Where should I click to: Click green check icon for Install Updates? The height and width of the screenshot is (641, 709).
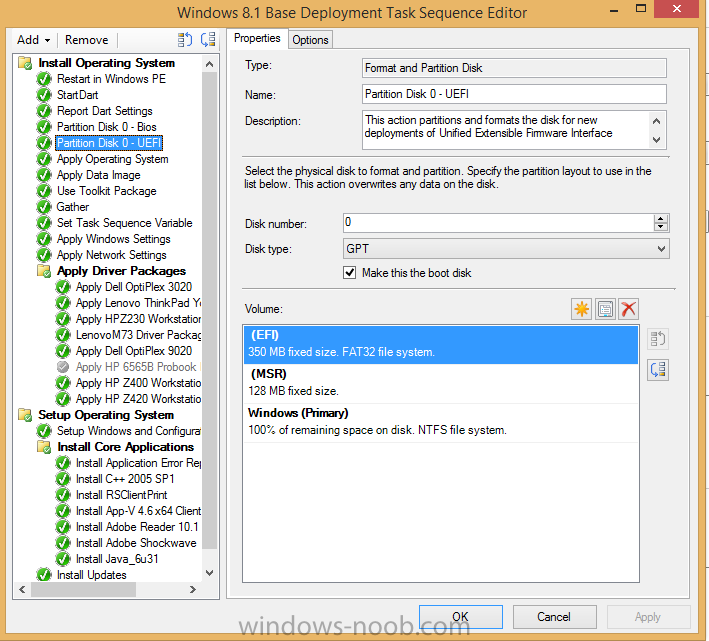pos(44,575)
